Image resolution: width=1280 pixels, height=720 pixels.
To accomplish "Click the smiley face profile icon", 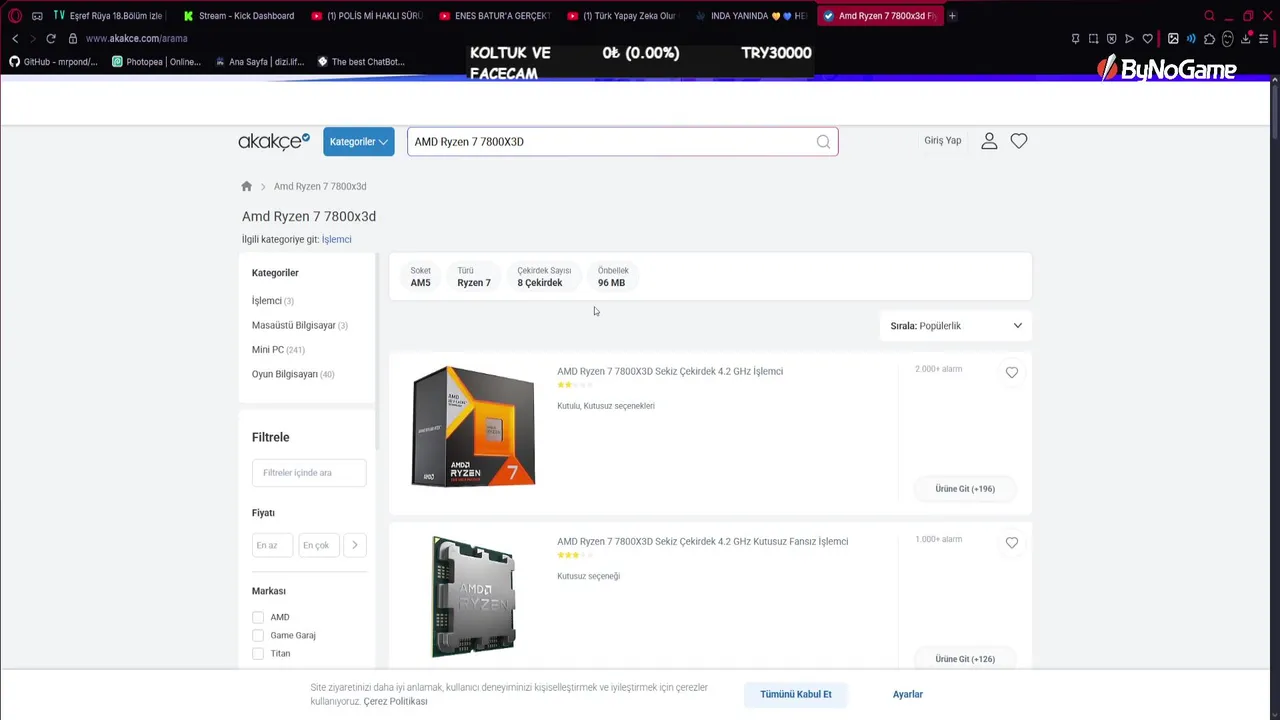I will (x=1228, y=38).
